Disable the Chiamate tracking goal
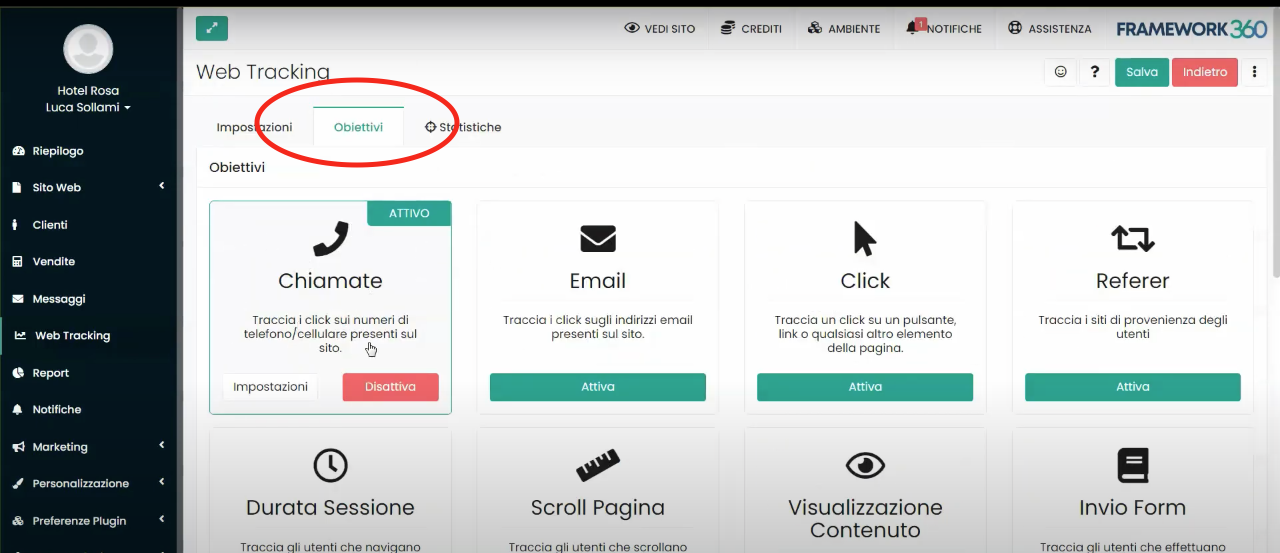Screen dimensions: 1280x553 (390, 387)
